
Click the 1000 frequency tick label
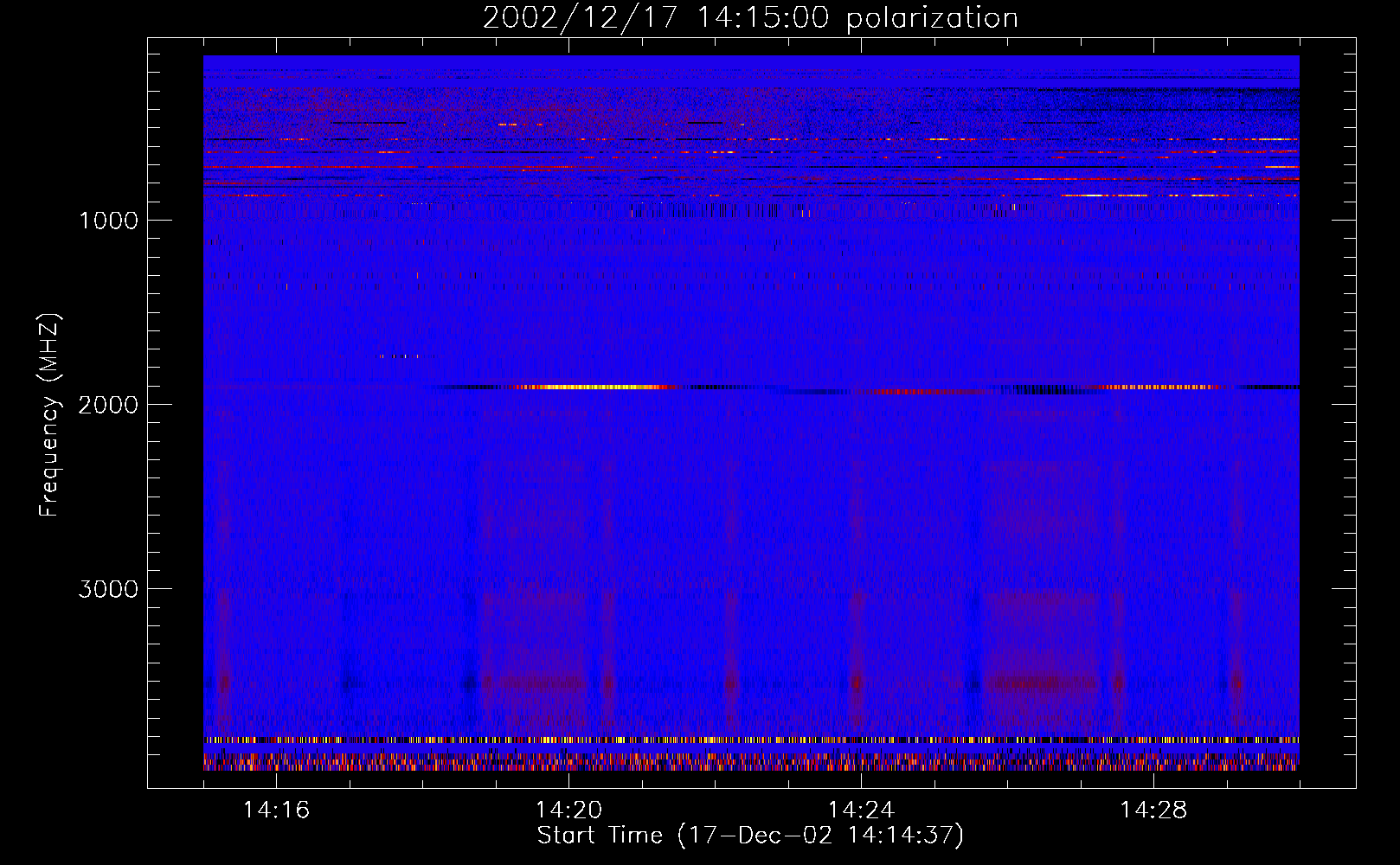(108, 221)
